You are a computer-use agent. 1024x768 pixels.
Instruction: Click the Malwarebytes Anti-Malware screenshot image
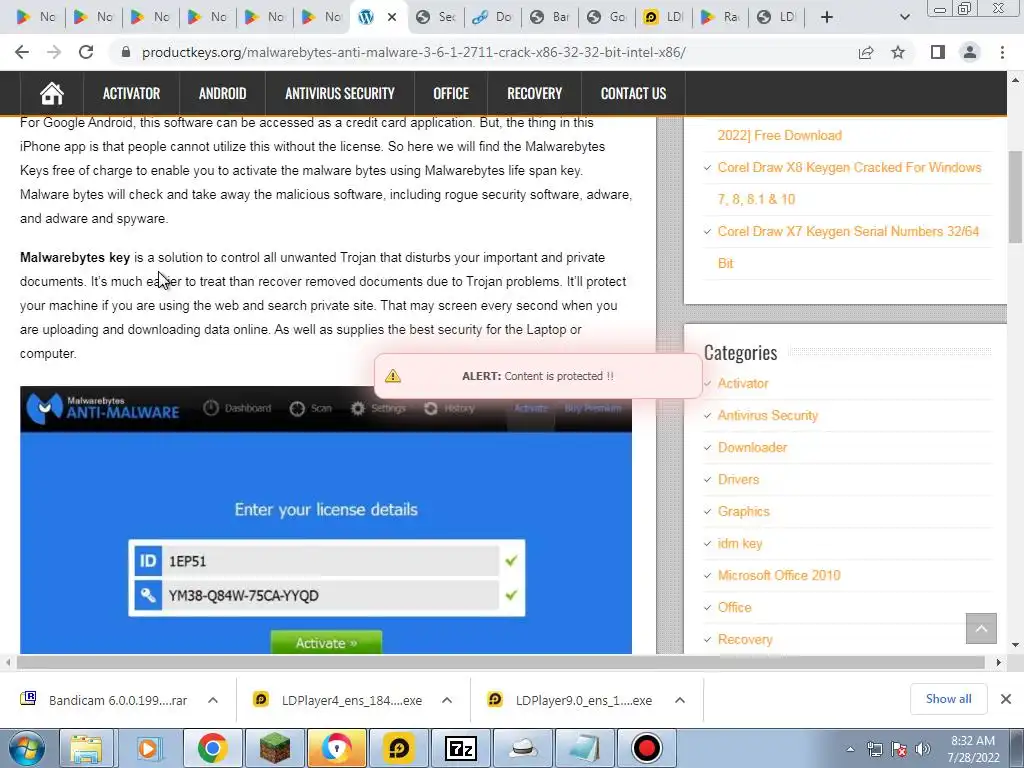point(326,520)
